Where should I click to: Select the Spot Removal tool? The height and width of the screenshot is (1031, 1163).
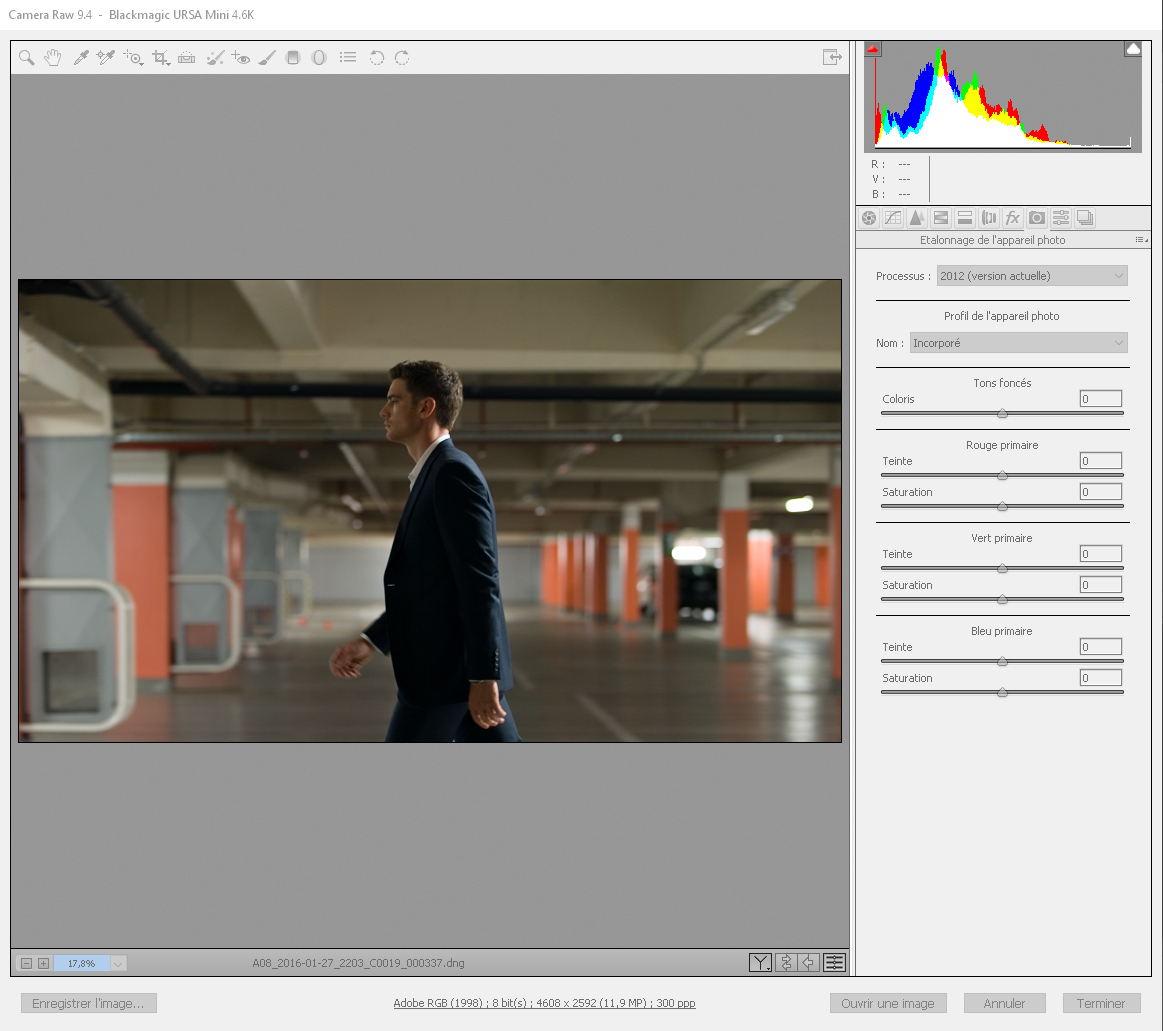pos(215,58)
